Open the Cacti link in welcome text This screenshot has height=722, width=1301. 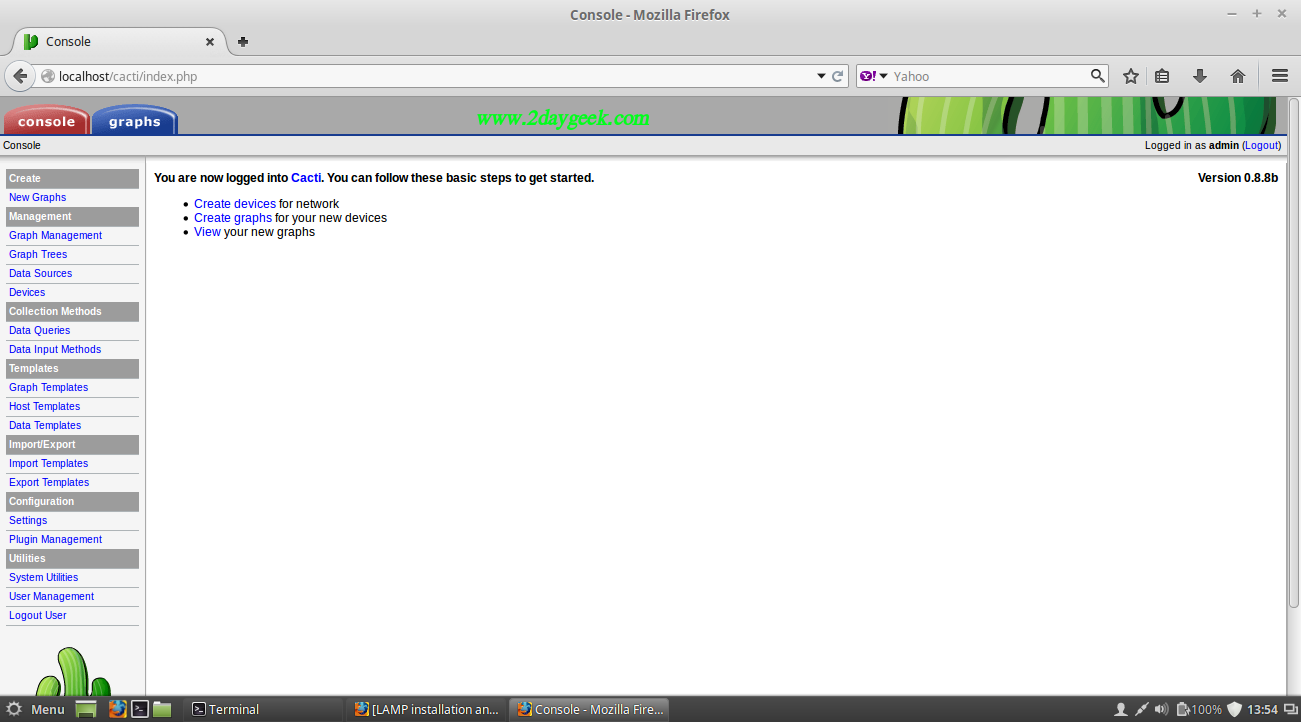click(306, 178)
